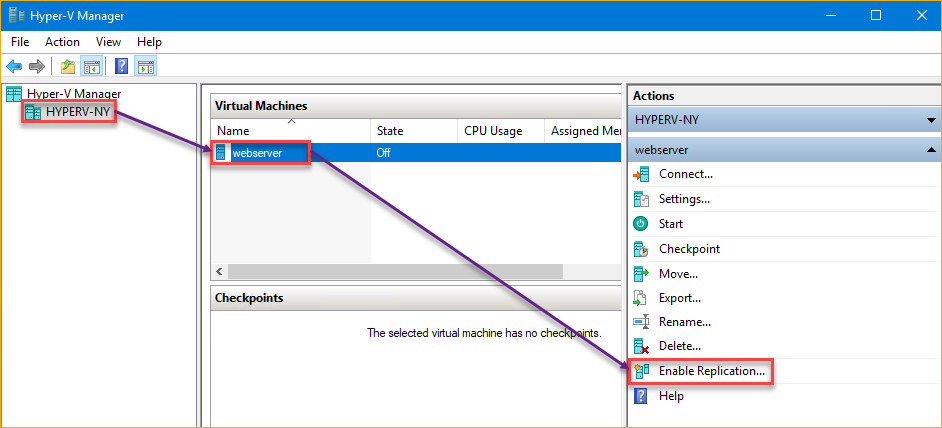The height and width of the screenshot is (428, 942).
Task: Click the Virtual Machines horizontal scrollbar thumb
Action: tap(395, 272)
